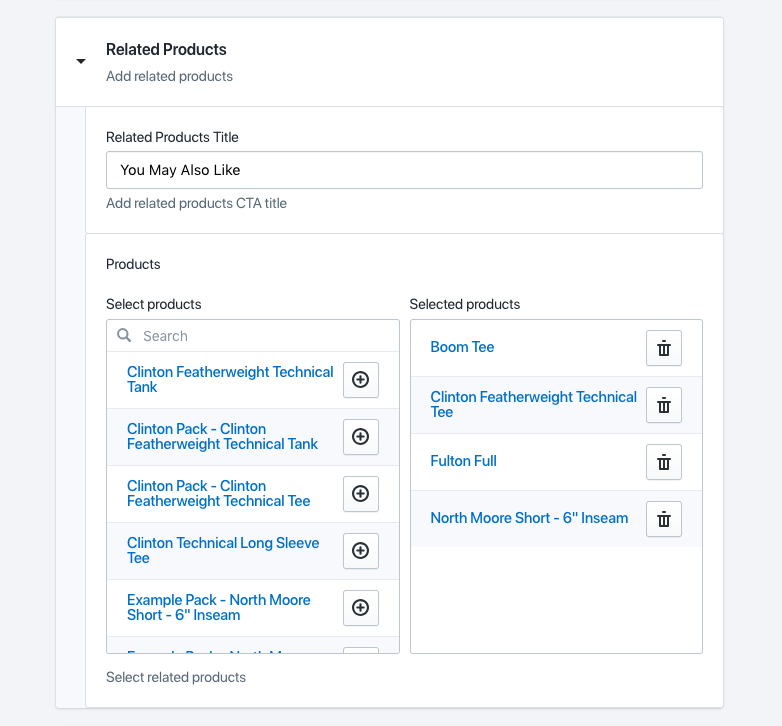Click the Related Products section heading
Screen dimensions: 782x726
[166, 50]
